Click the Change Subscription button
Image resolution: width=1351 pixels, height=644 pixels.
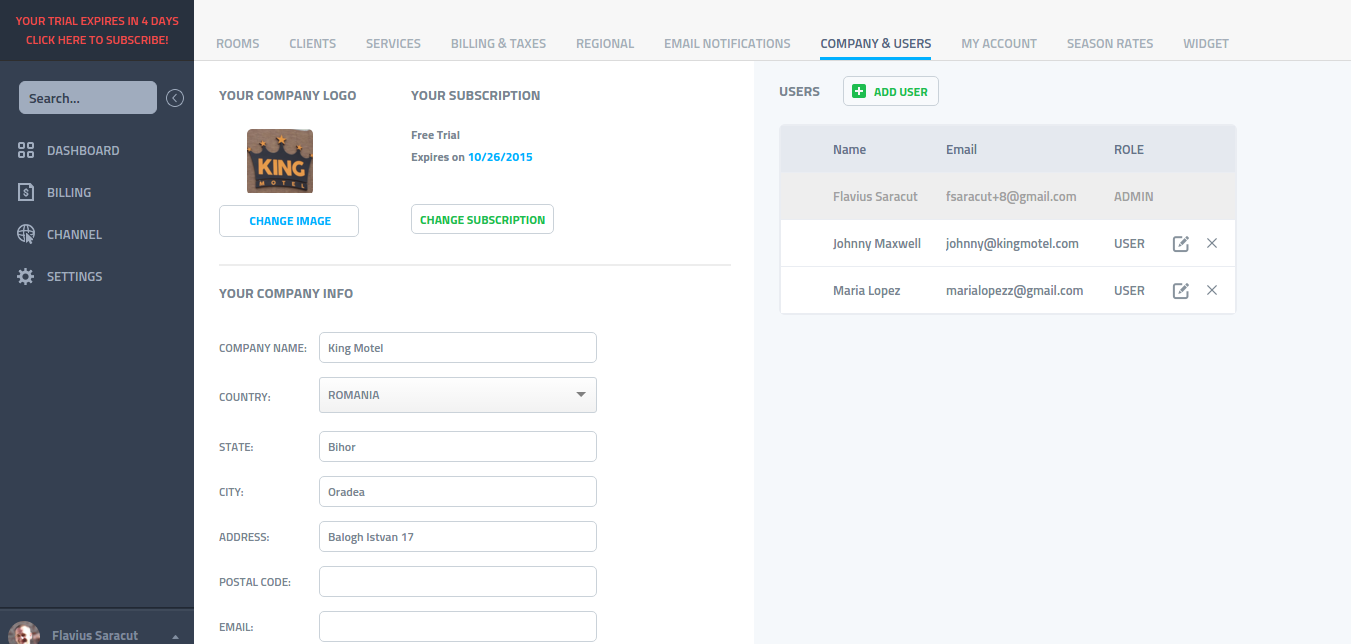(x=482, y=220)
